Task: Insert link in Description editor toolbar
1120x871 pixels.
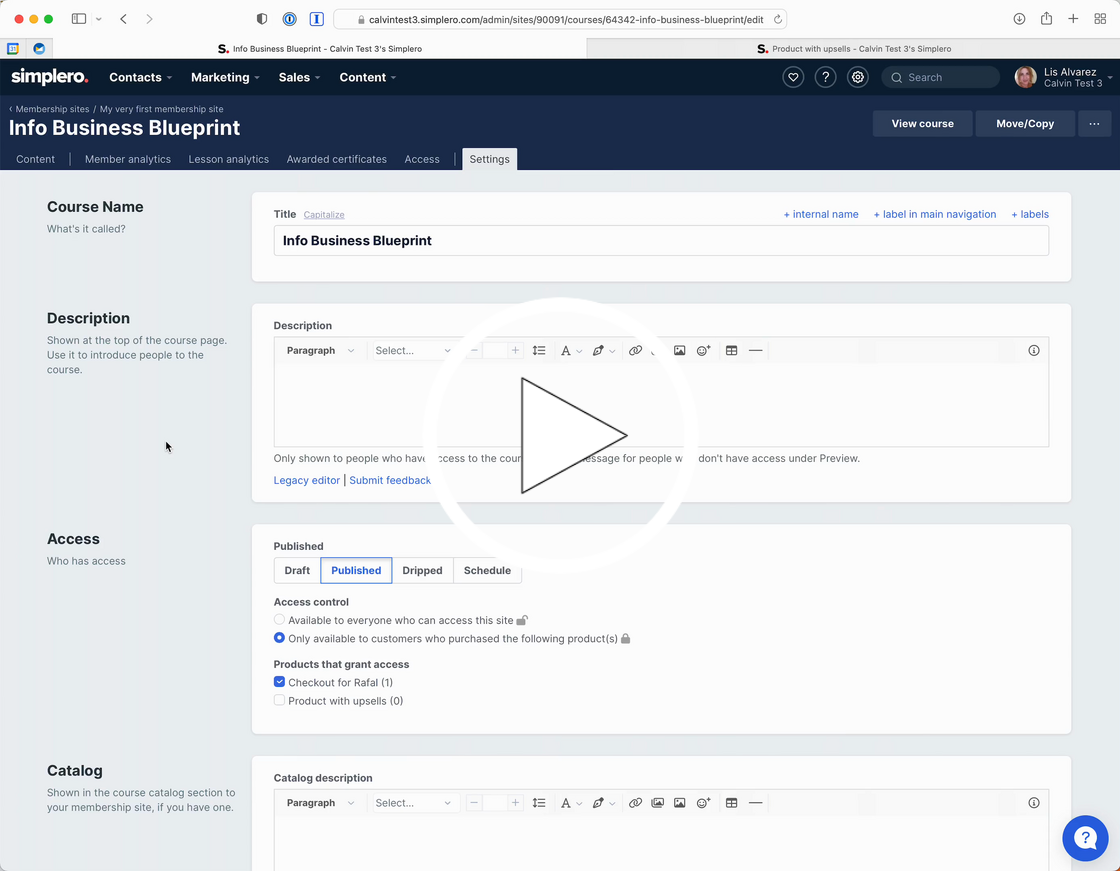Action: (635, 351)
